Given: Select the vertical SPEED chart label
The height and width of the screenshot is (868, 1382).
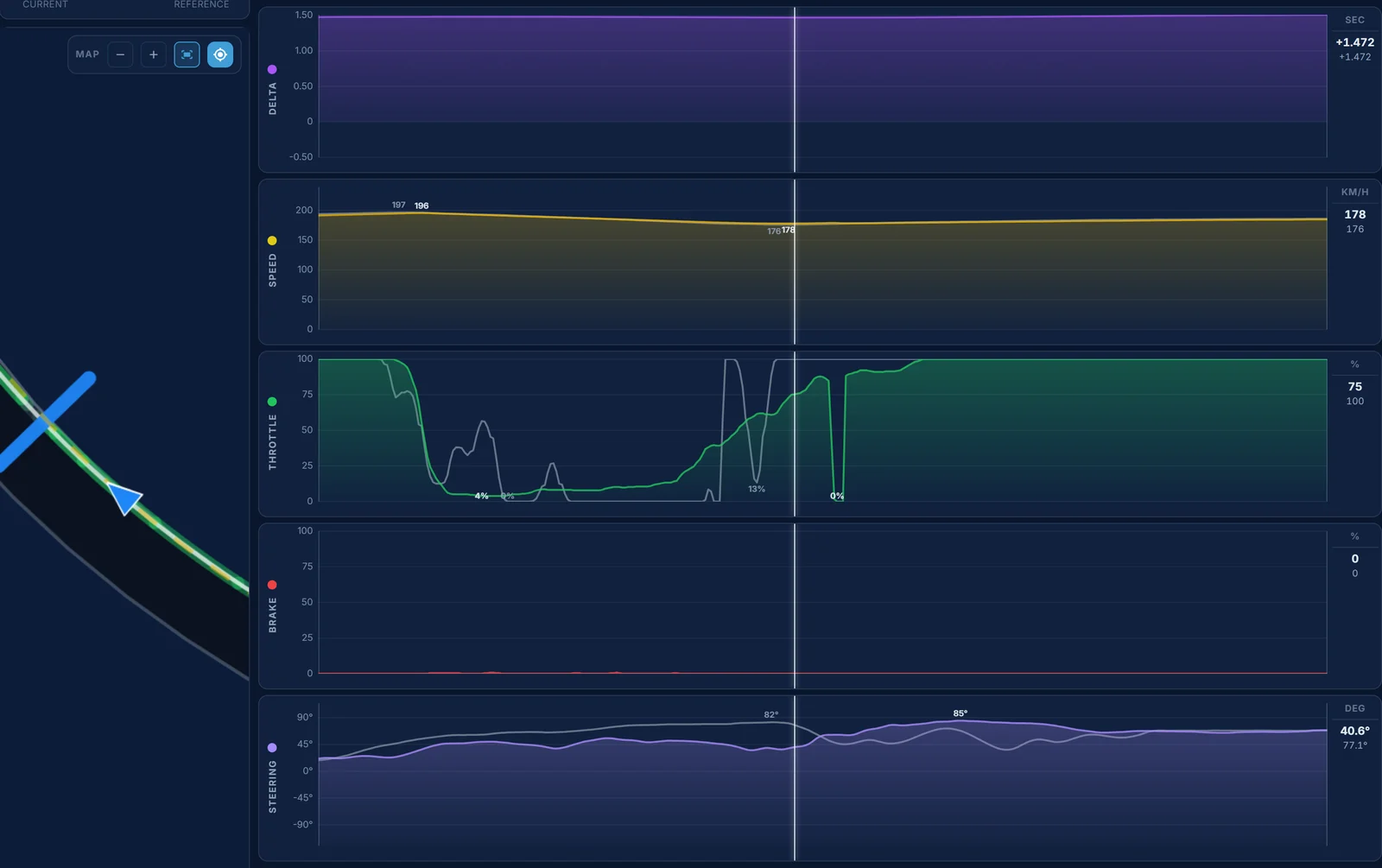Looking at the screenshot, I should coord(273,270).
